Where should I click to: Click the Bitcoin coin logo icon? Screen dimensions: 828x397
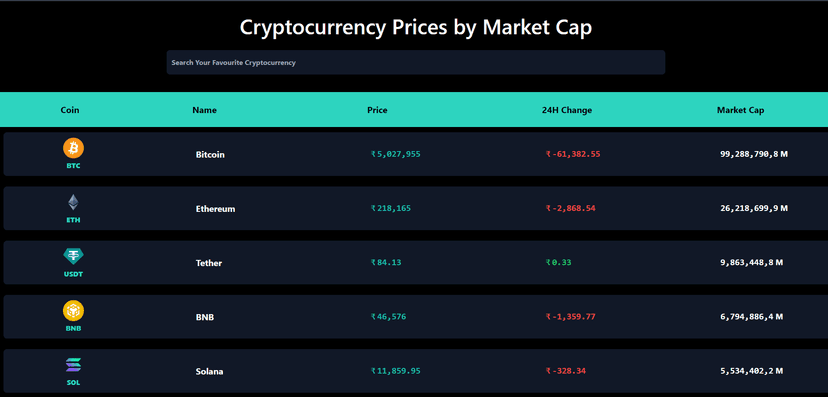point(73,148)
